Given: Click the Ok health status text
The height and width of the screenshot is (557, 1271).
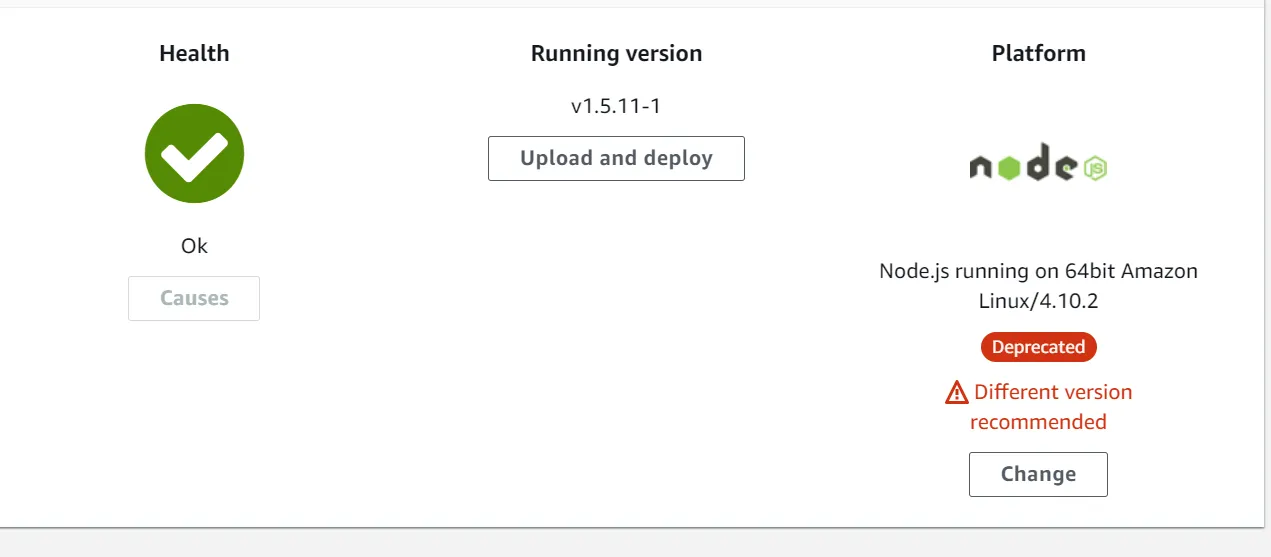Looking at the screenshot, I should [194, 246].
